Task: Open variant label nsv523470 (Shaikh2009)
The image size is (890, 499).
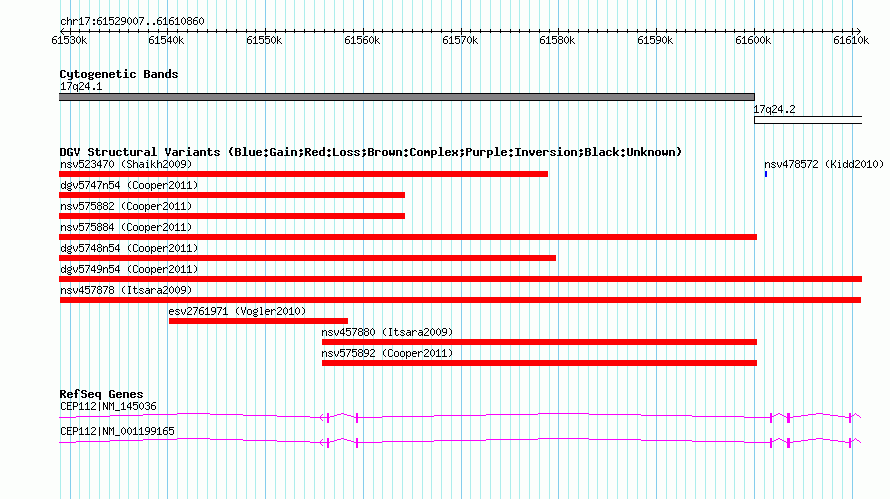Action: [x=126, y=164]
